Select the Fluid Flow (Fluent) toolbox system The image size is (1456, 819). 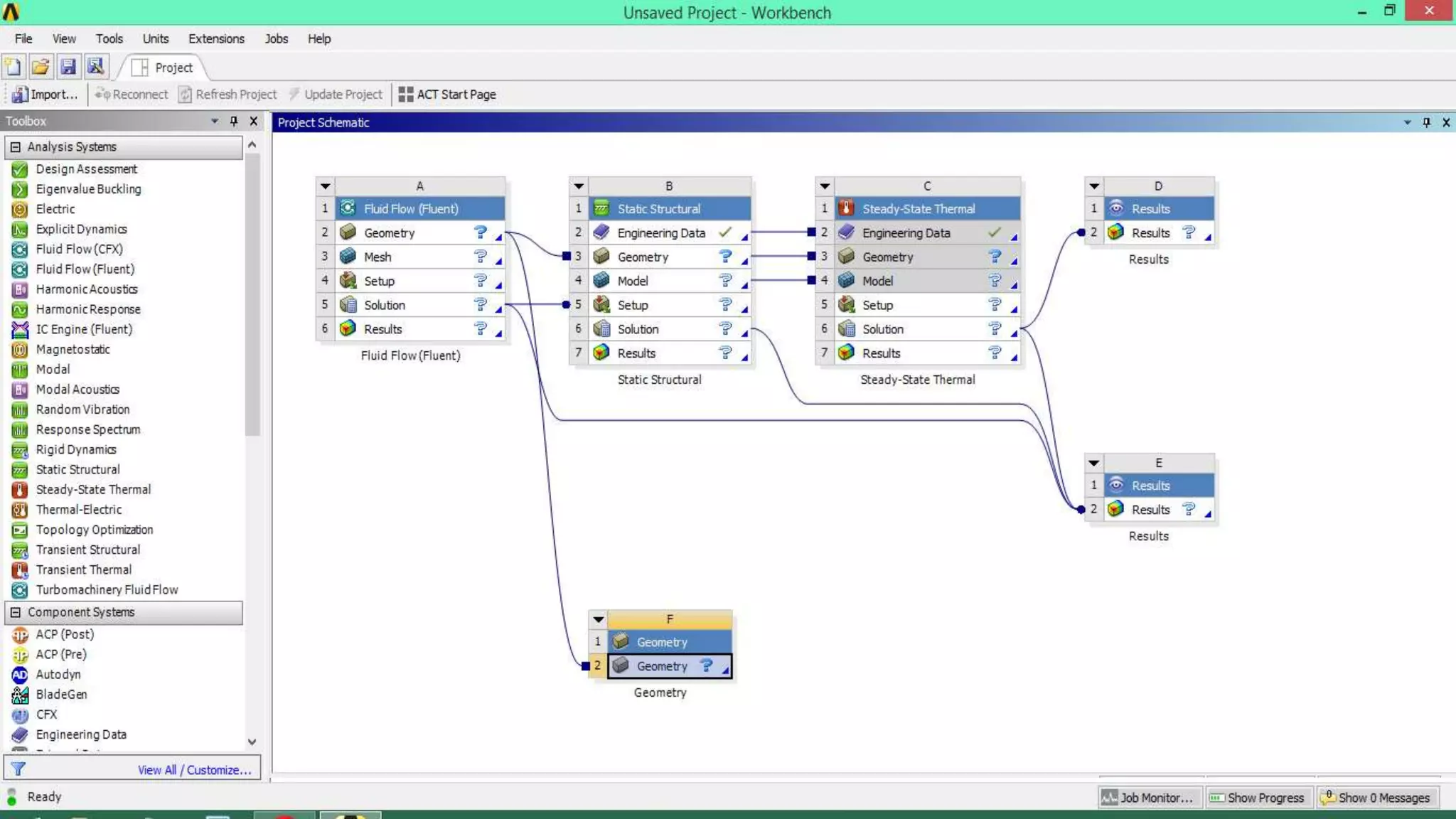(85, 269)
